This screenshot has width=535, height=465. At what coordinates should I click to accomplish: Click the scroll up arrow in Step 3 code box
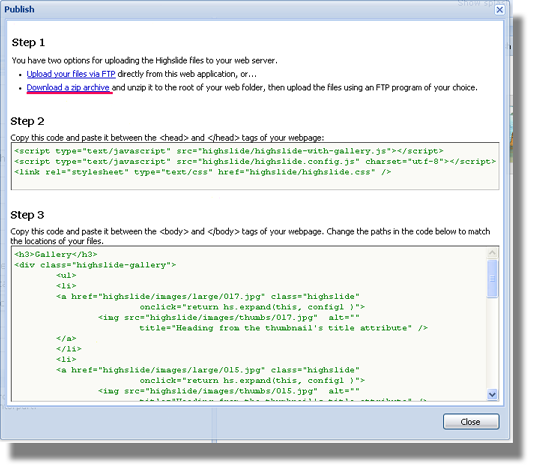[492, 253]
